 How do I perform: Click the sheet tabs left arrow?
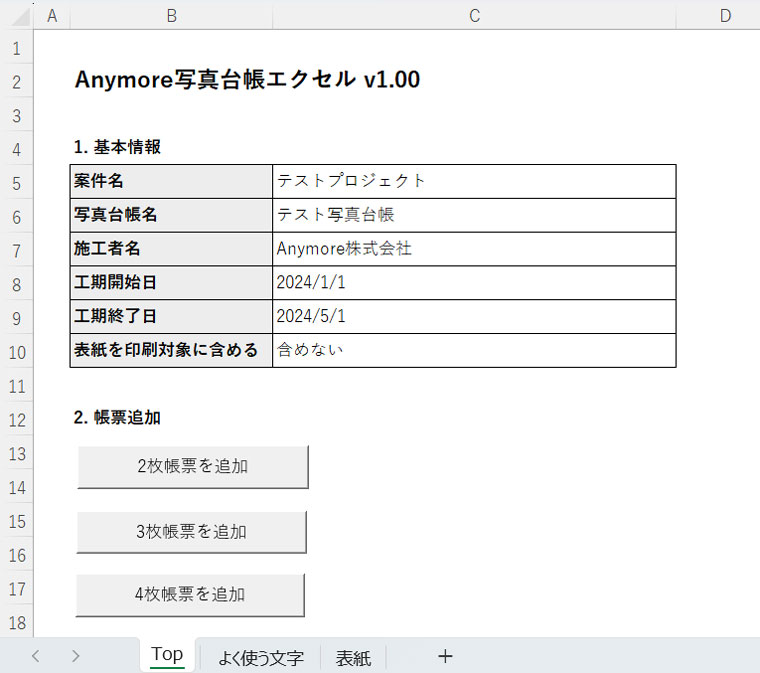[35, 656]
